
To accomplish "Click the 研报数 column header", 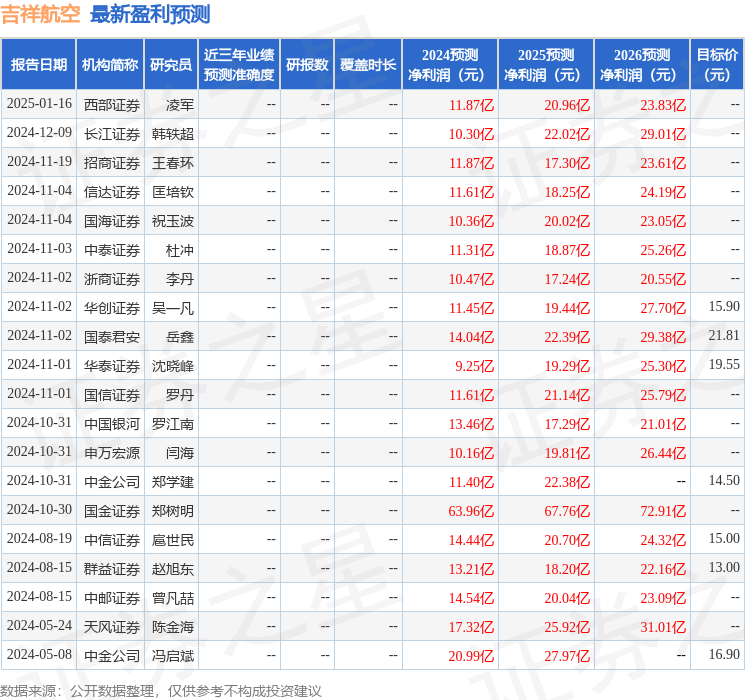I will click(x=307, y=64).
